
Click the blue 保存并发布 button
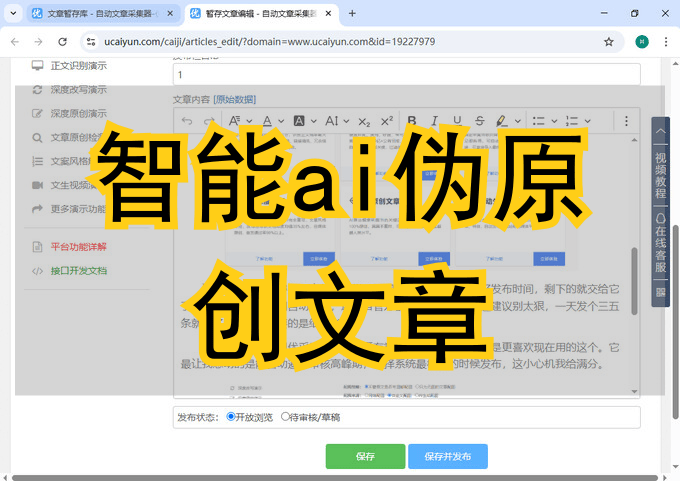(x=447, y=456)
